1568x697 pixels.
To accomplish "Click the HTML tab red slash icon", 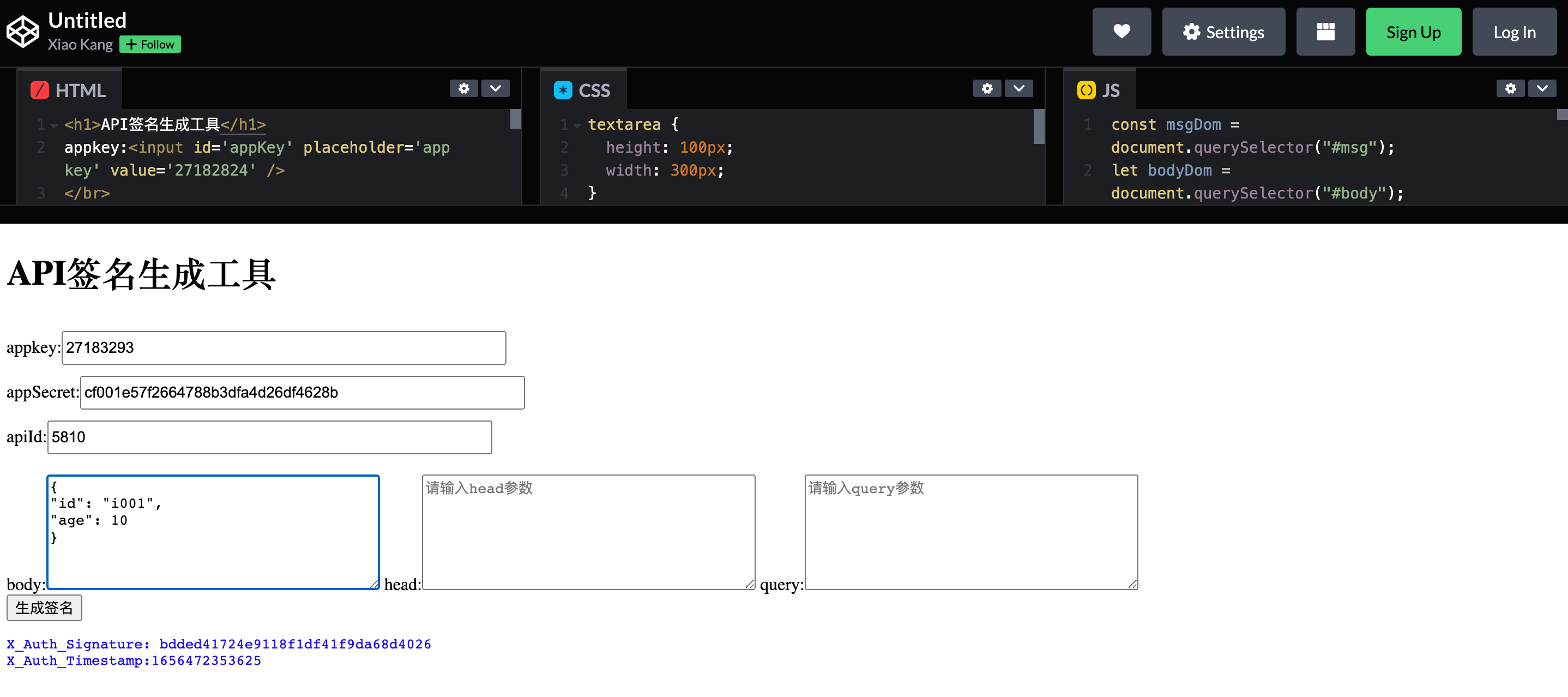I will coord(40,90).
